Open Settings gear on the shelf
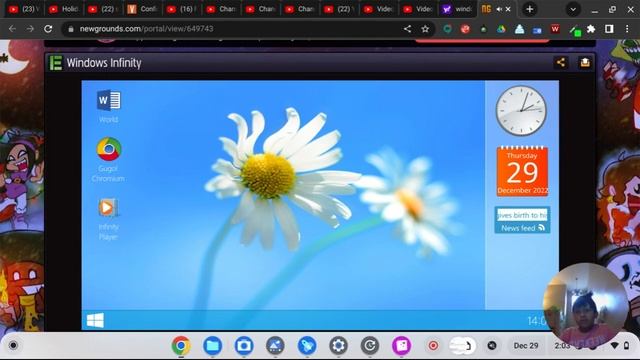The height and width of the screenshot is (360, 640). tap(338, 346)
